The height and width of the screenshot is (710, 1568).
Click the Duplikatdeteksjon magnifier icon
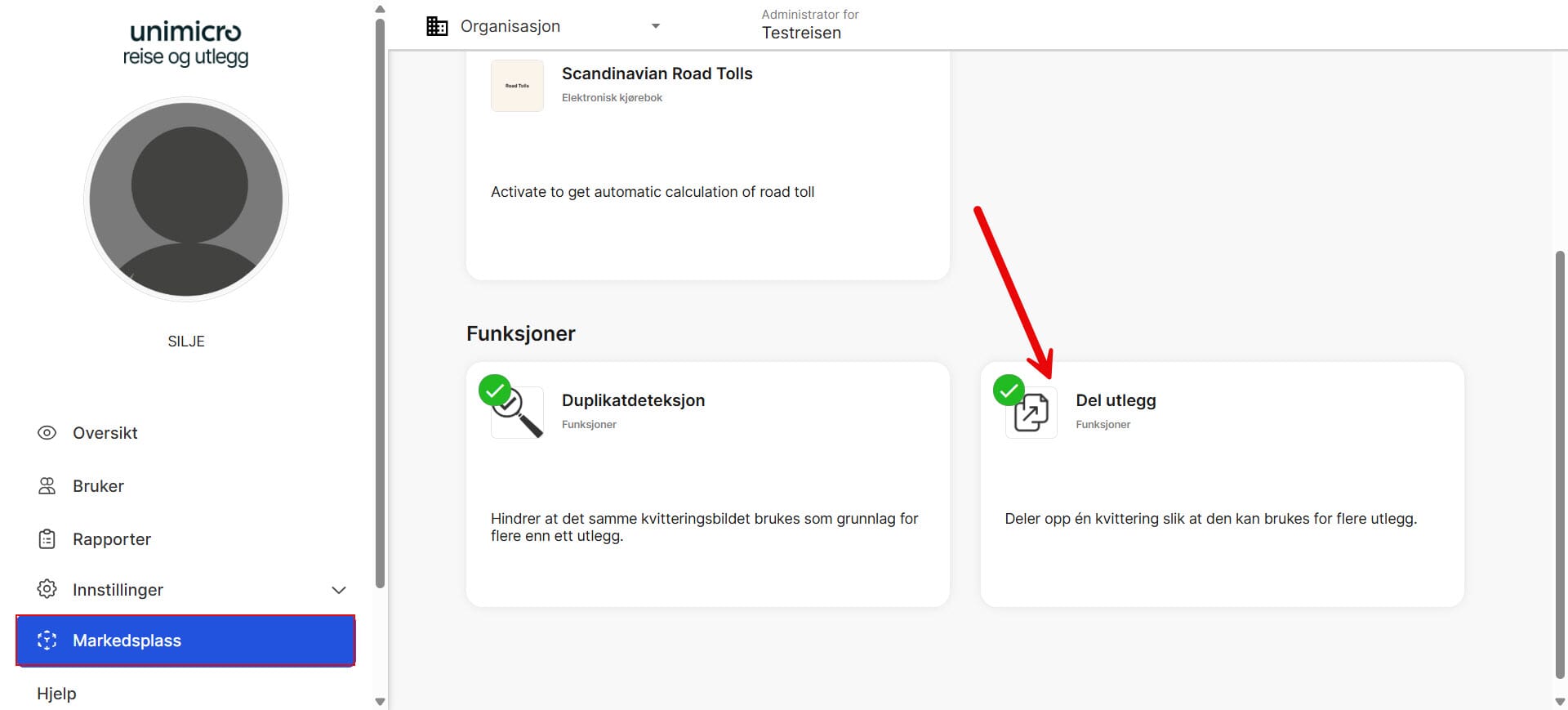(518, 413)
